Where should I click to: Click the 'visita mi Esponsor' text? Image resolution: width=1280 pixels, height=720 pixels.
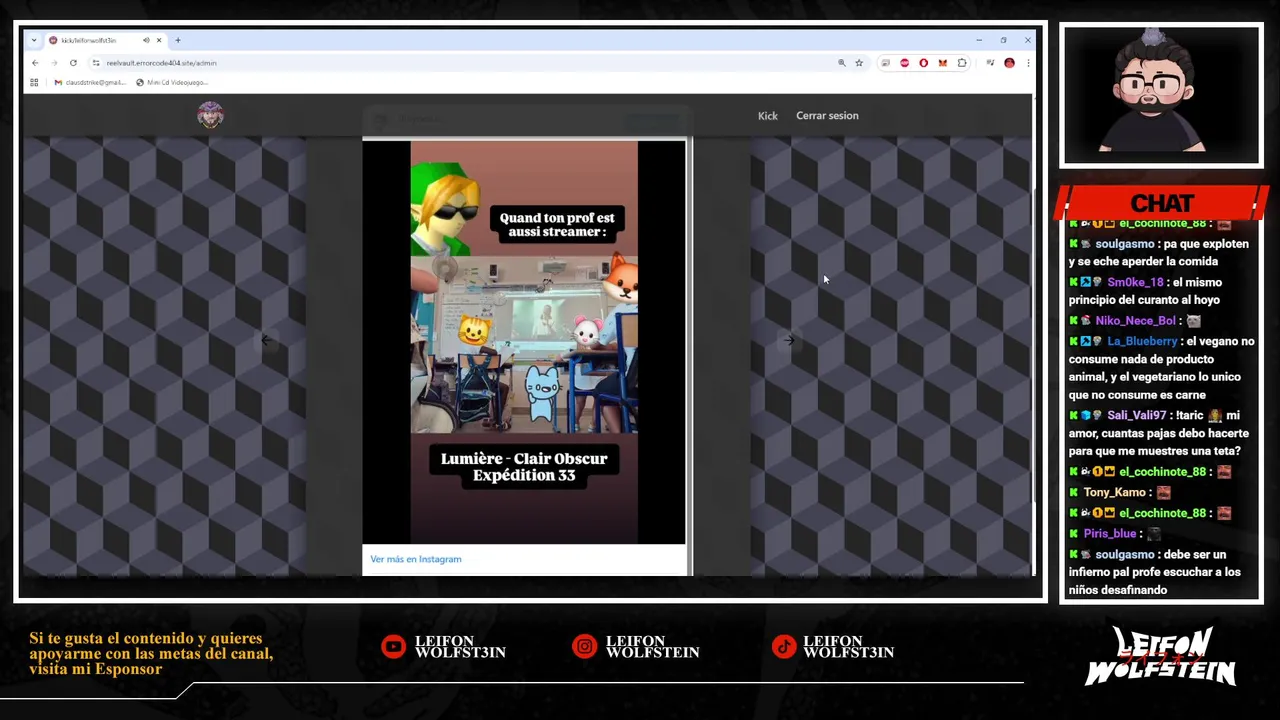[95, 669]
